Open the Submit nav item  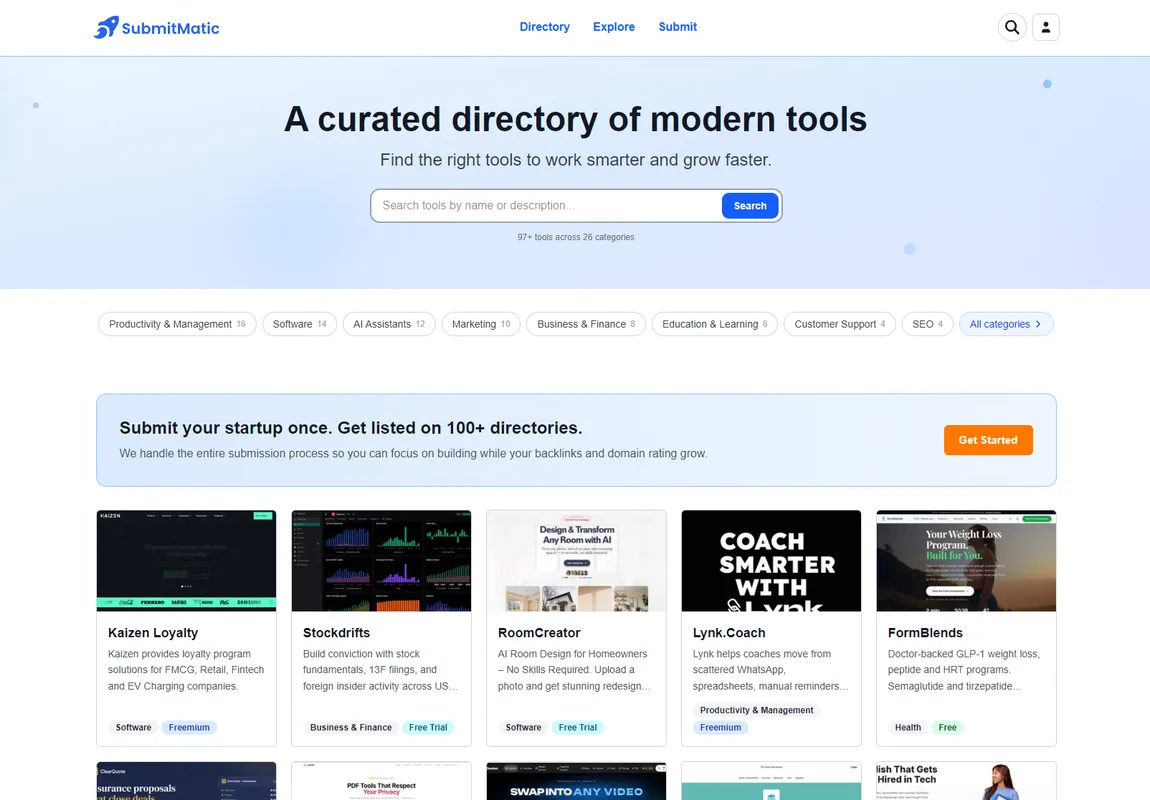coord(678,26)
